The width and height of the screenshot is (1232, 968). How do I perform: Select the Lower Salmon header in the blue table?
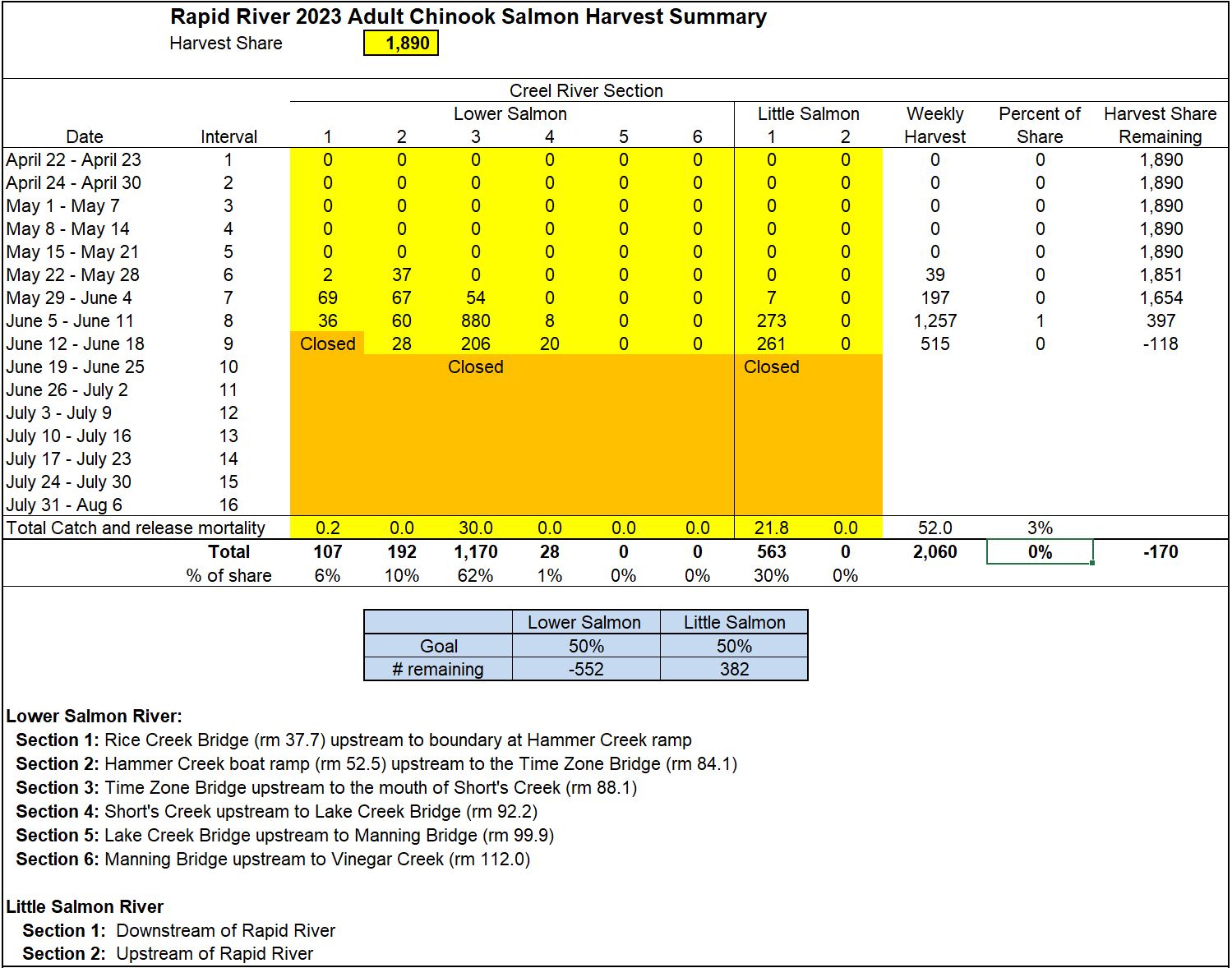[x=585, y=622]
